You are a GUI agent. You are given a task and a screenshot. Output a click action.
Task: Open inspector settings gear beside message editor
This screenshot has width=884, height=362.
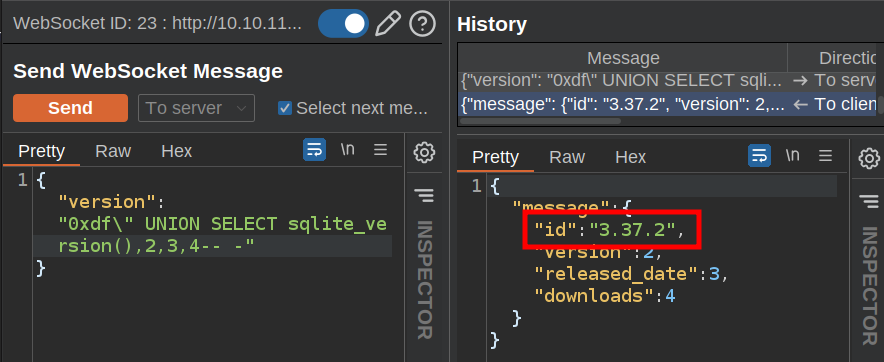pyautogui.click(x=424, y=152)
